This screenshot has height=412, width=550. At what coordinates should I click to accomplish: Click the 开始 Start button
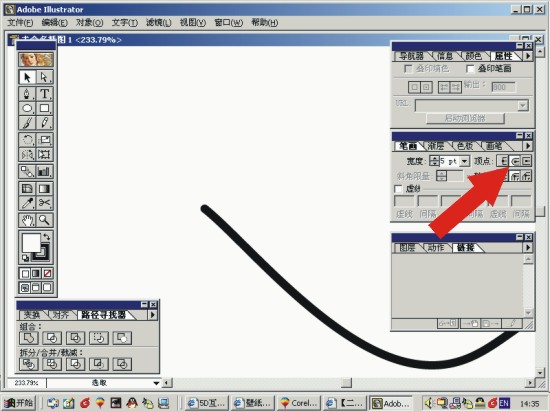(20, 403)
